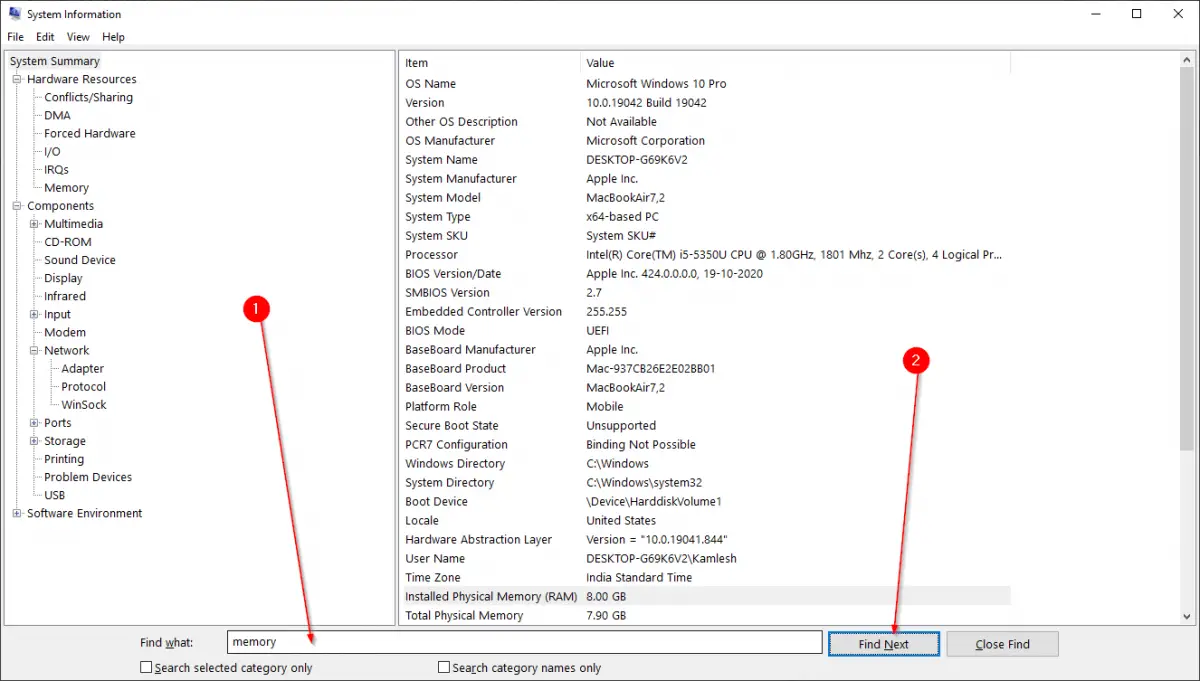
Task: Expand the Storage category
Action: 32,440
